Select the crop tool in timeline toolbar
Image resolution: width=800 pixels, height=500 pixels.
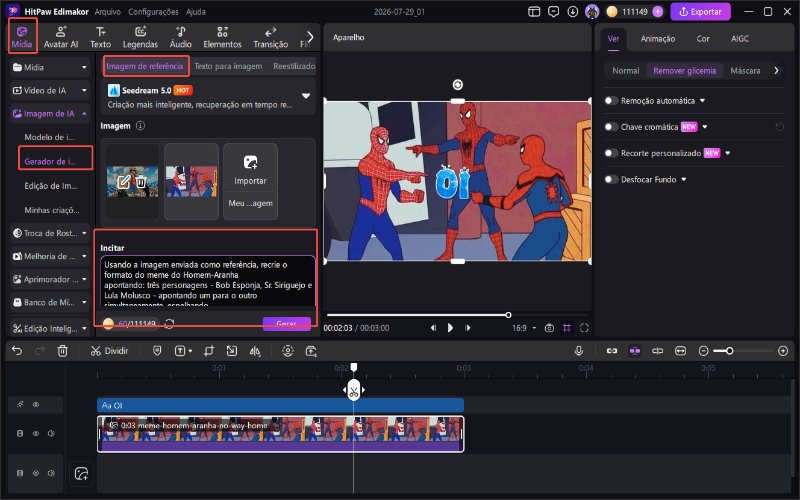coord(209,351)
